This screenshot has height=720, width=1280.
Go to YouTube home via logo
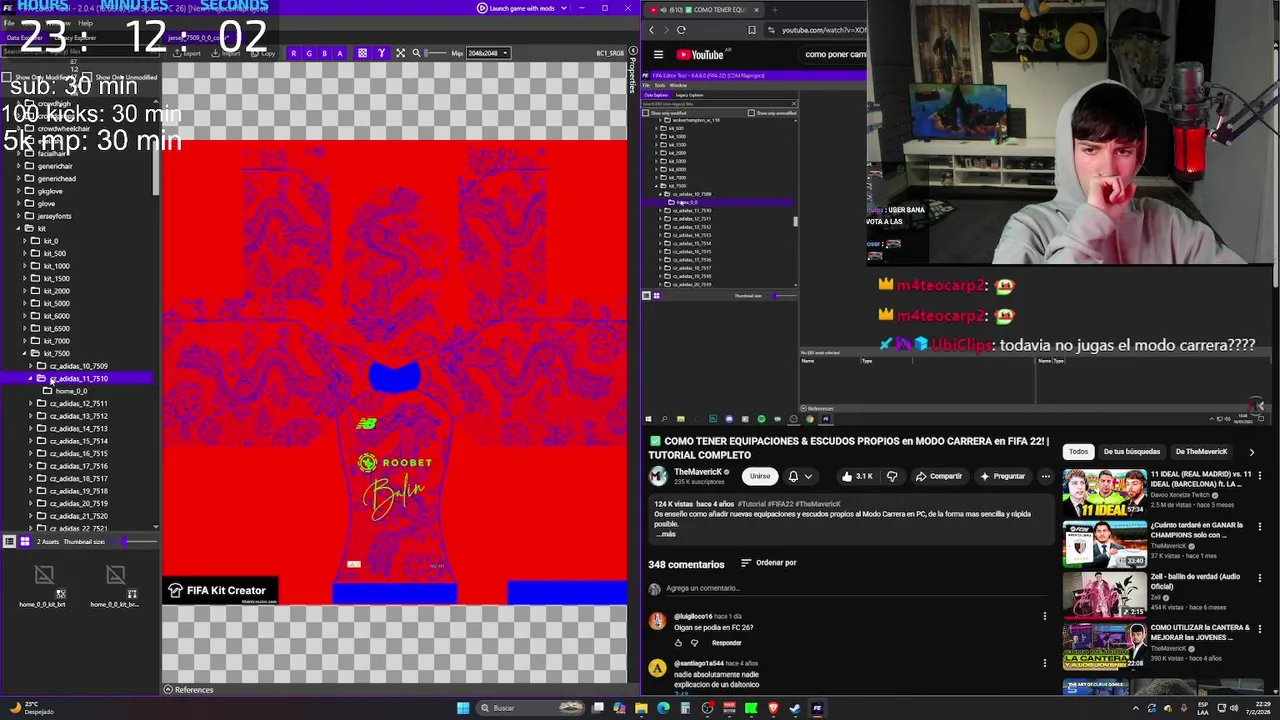click(699, 55)
